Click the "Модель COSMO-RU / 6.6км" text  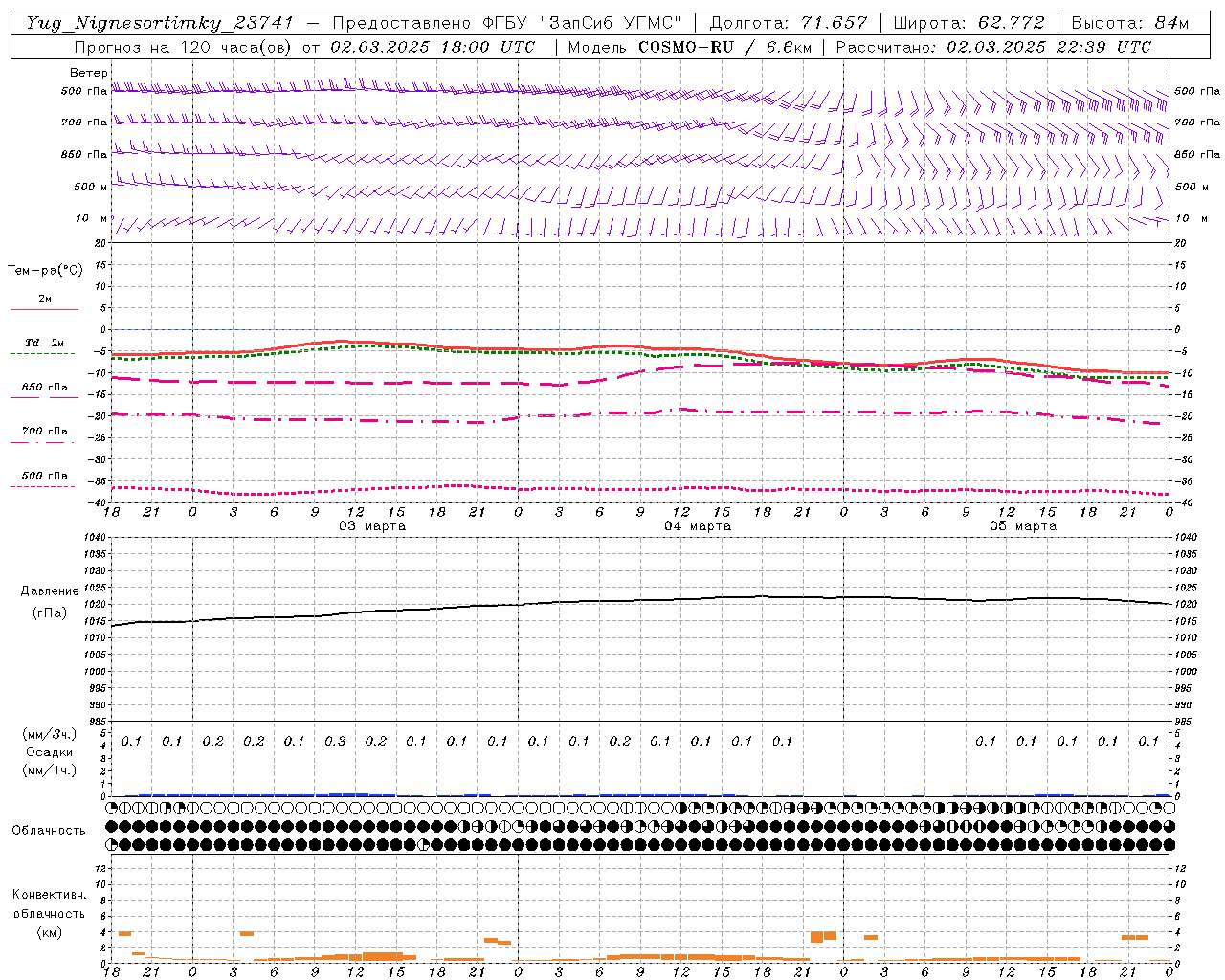point(690,47)
